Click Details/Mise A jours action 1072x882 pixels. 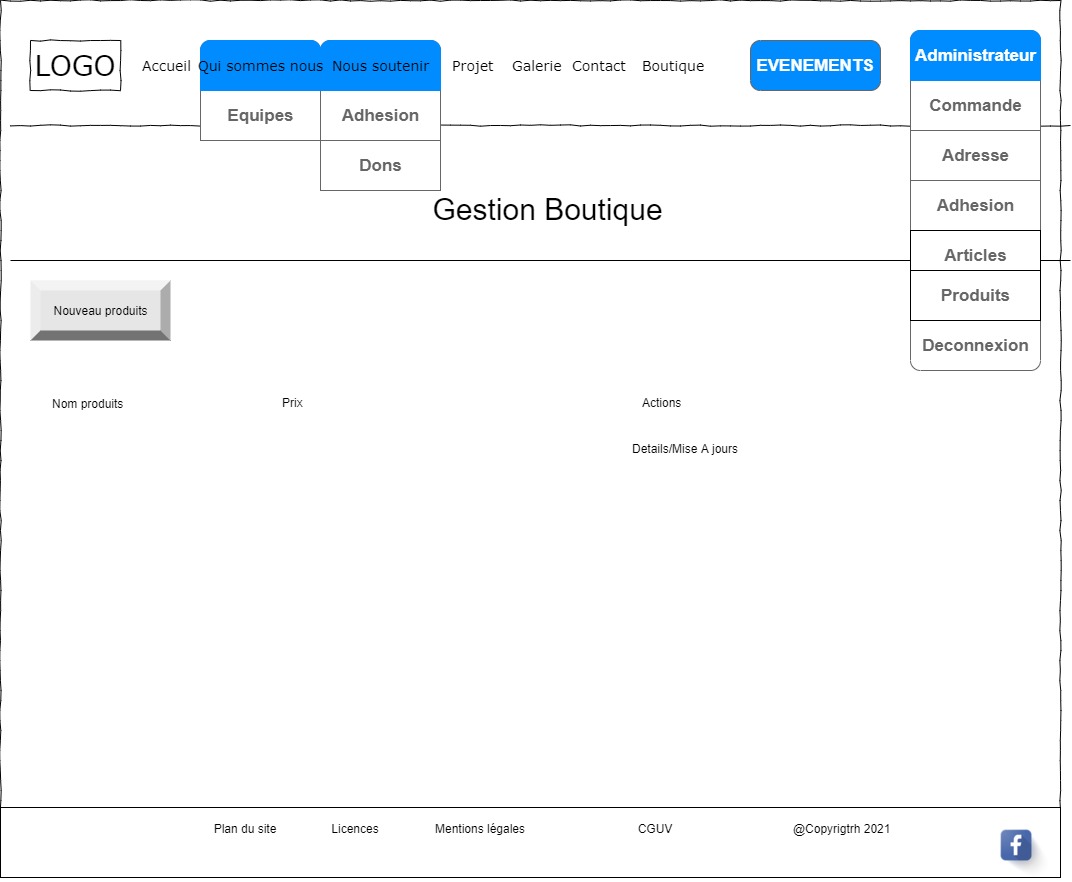pos(685,449)
